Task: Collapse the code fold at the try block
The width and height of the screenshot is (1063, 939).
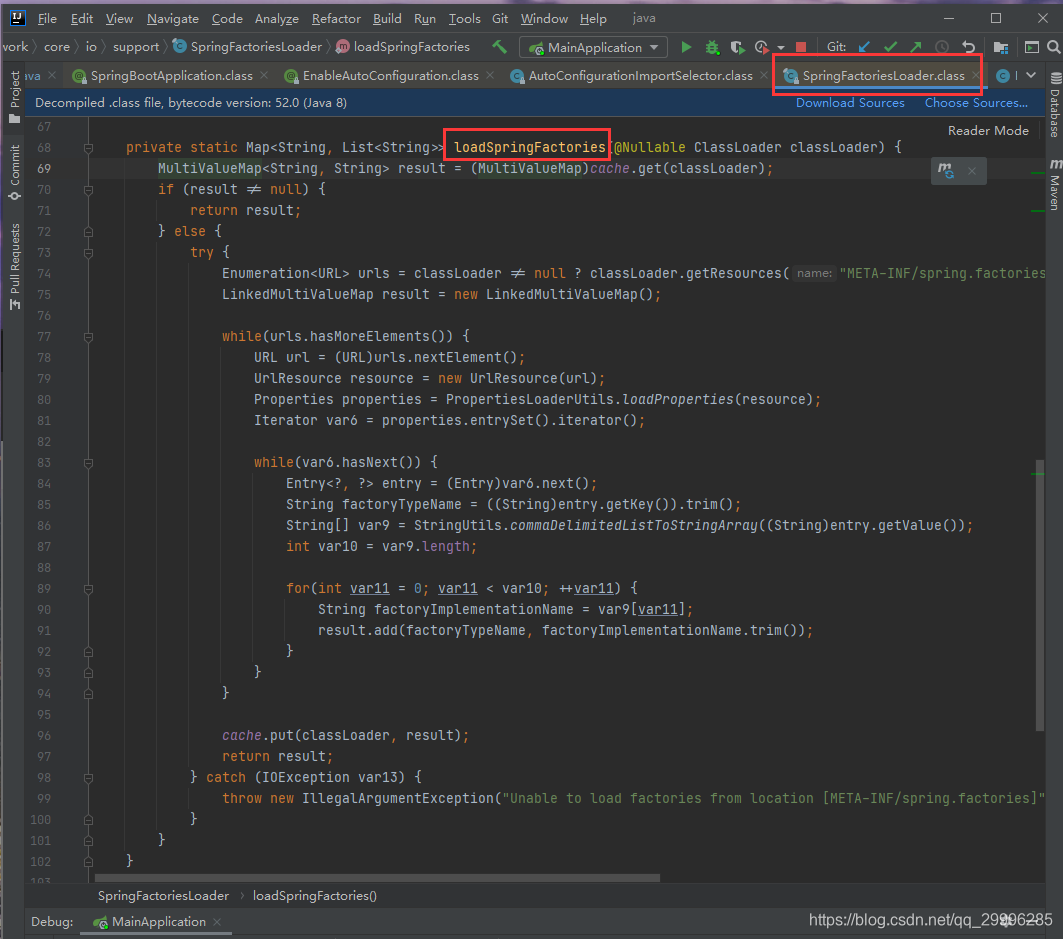Action: [x=87, y=253]
